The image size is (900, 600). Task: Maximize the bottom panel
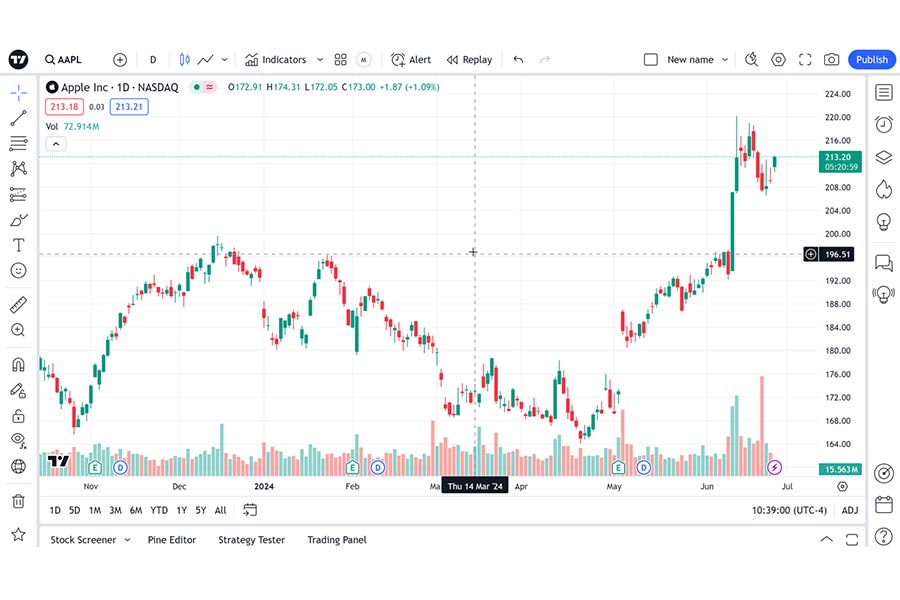coord(852,539)
